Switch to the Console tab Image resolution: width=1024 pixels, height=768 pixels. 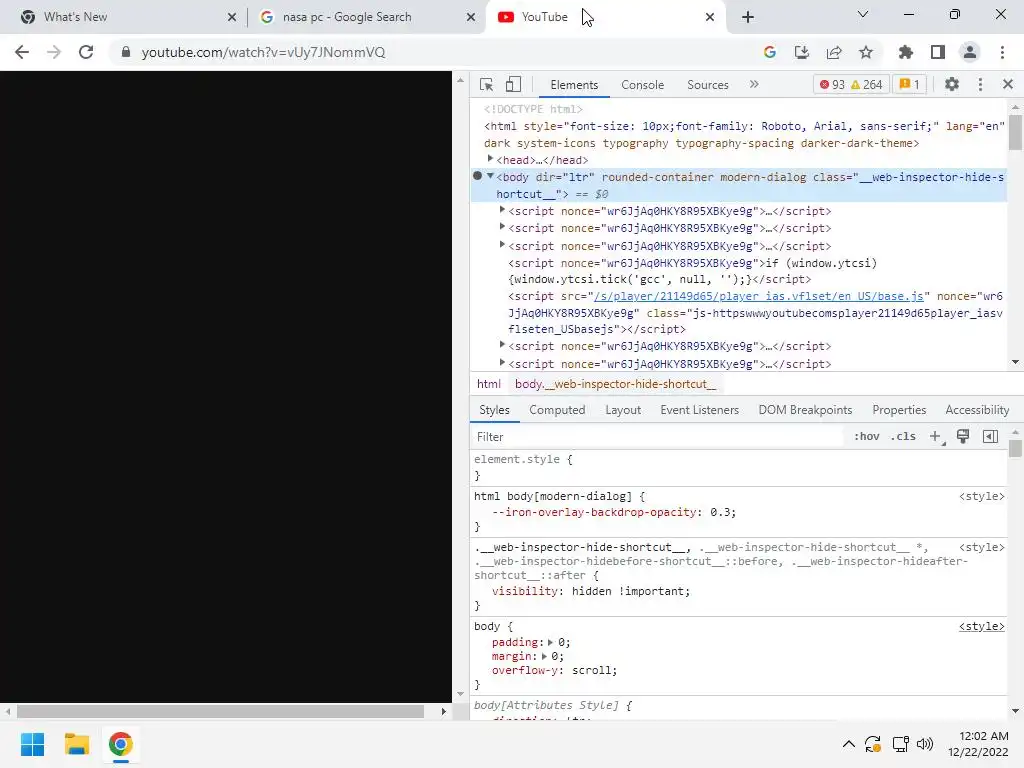tap(642, 85)
